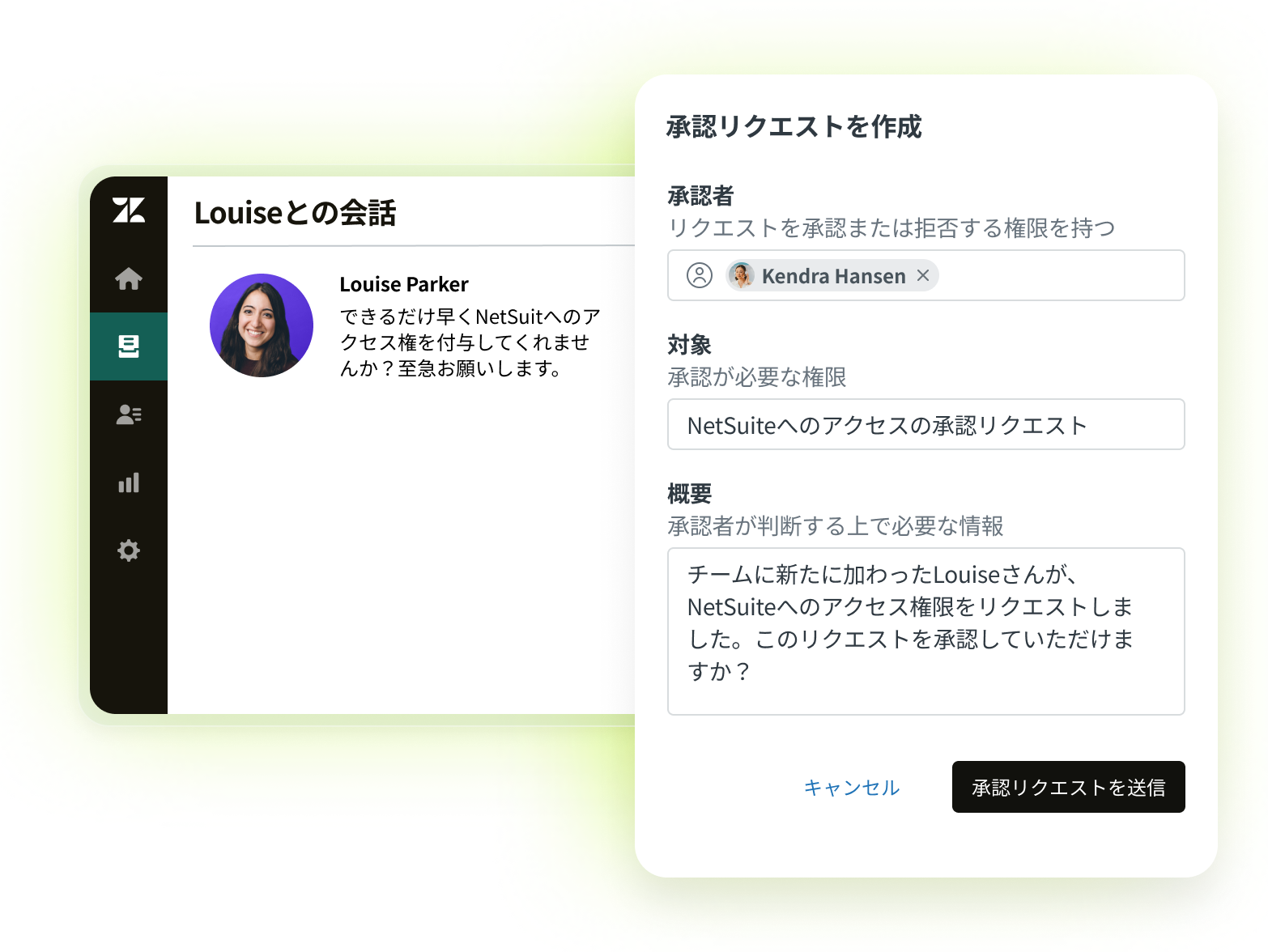
Task: Click the キャンセル link
Action: pyautogui.click(x=851, y=788)
